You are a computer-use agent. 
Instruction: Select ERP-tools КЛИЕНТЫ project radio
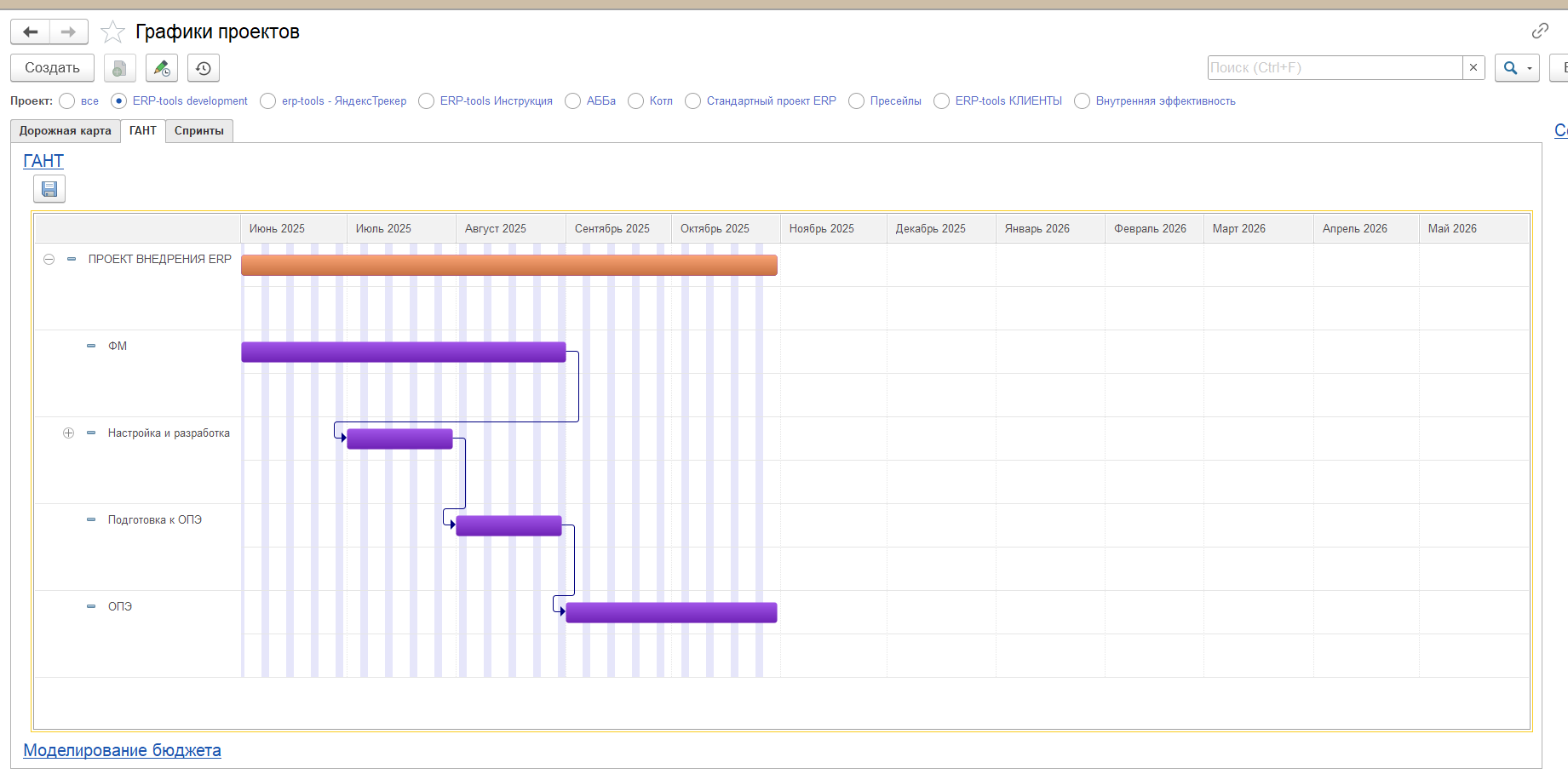(x=942, y=101)
